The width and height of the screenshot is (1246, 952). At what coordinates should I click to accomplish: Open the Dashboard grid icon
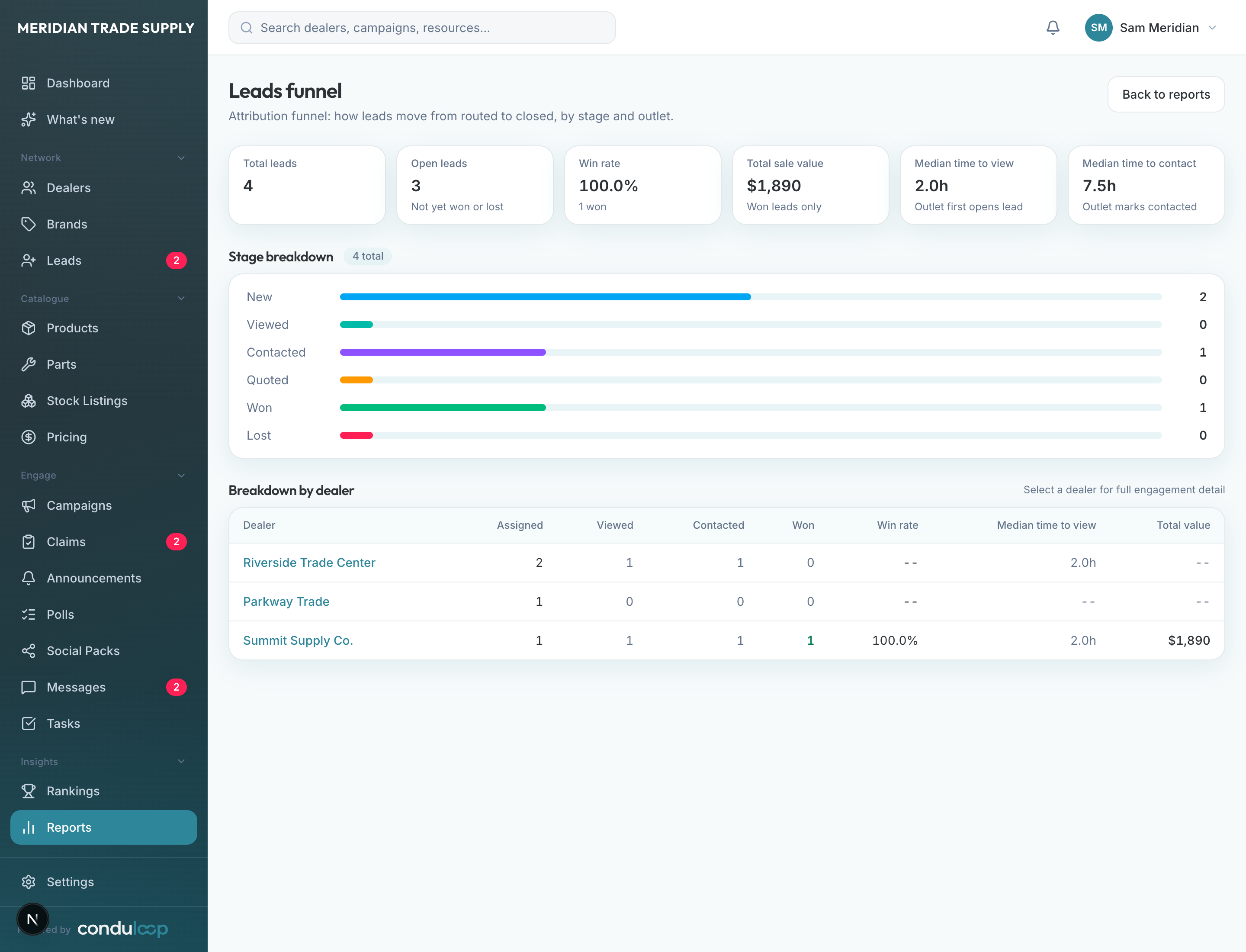pyautogui.click(x=28, y=83)
